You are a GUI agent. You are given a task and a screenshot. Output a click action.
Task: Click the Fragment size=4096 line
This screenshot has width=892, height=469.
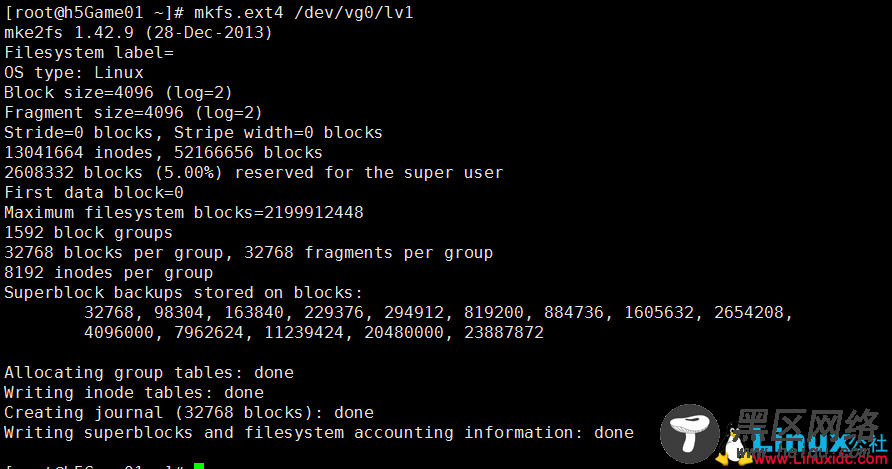tap(133, 113)
